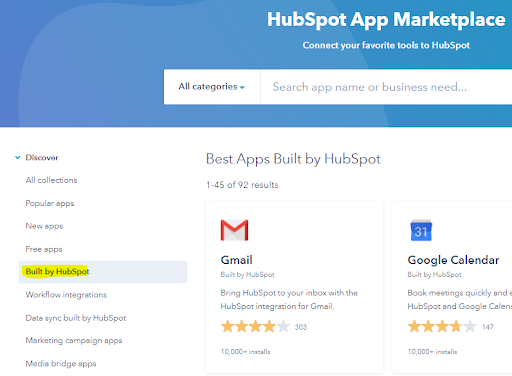Open the Google Calendar app title

pos(453,260)
